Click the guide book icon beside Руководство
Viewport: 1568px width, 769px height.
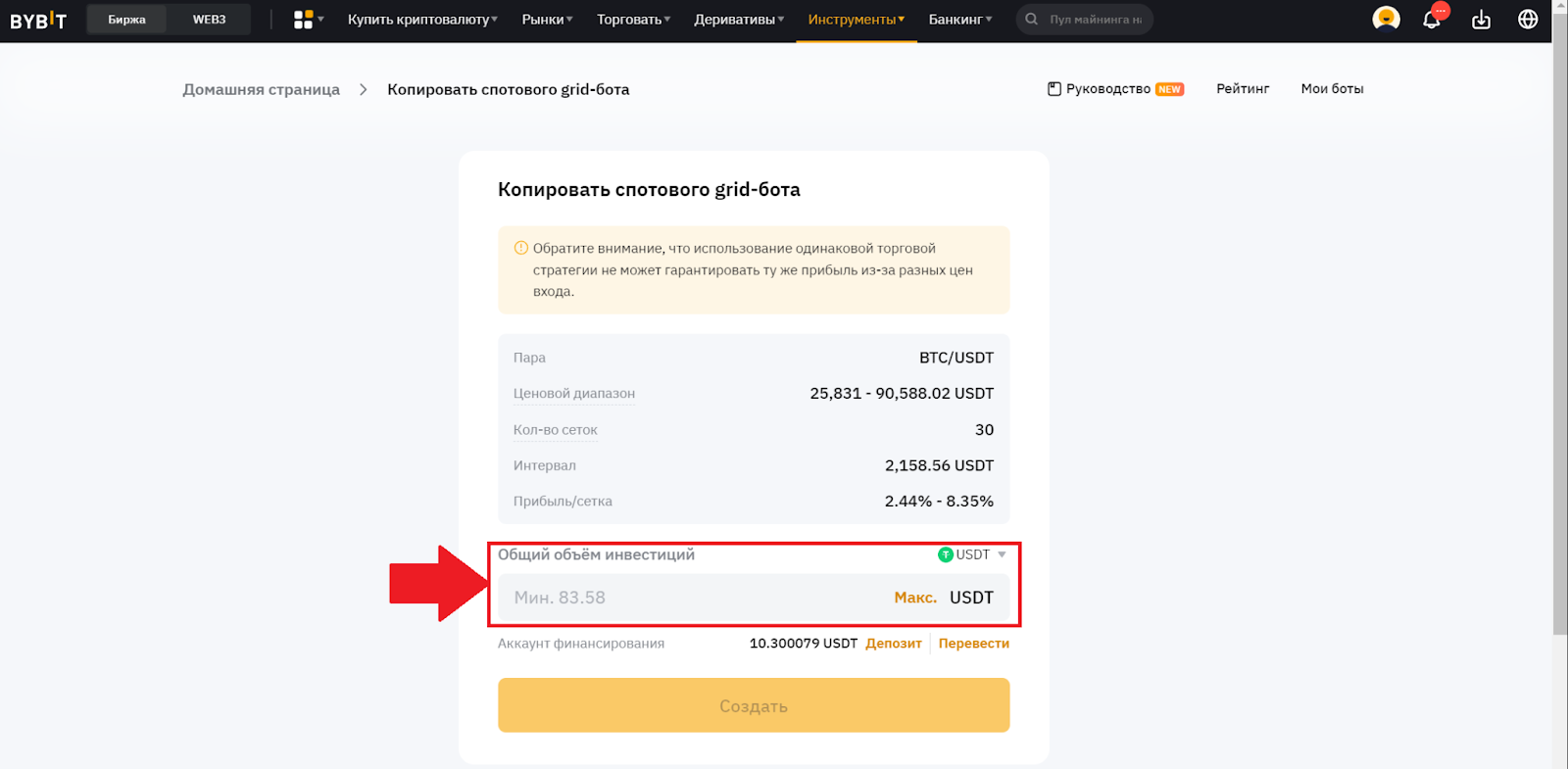(1054, 89)
